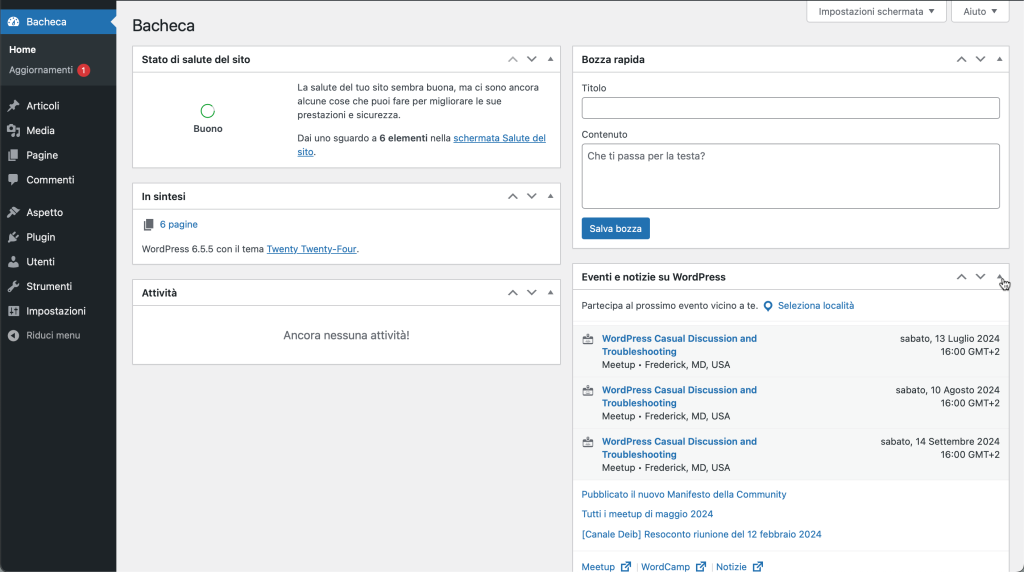The image size is (1024, 572).
Task: Collapse the Stato di salute del sito panel
Action: point(551,59)
